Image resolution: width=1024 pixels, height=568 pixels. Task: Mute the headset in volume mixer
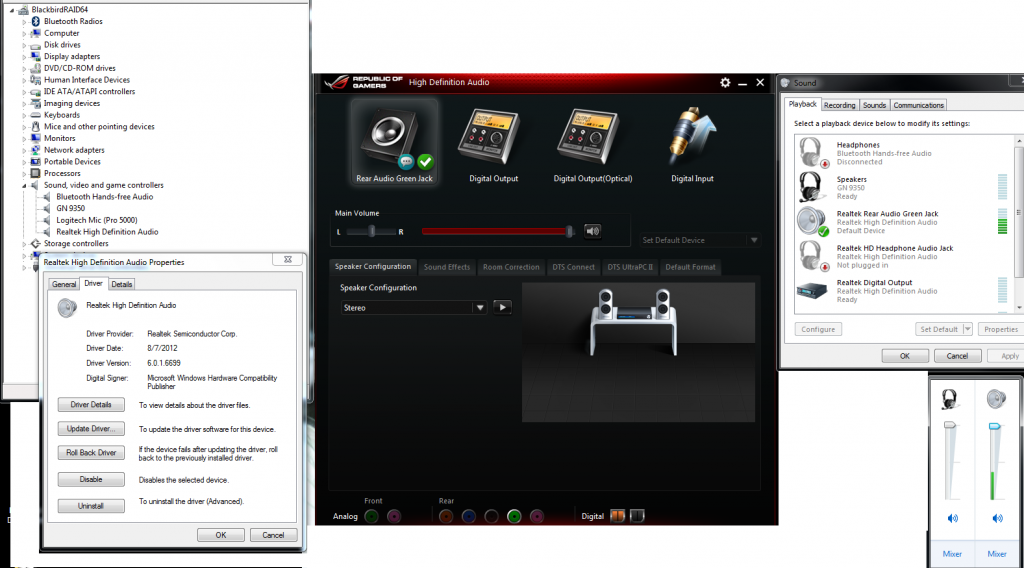[x=952, y=518]
